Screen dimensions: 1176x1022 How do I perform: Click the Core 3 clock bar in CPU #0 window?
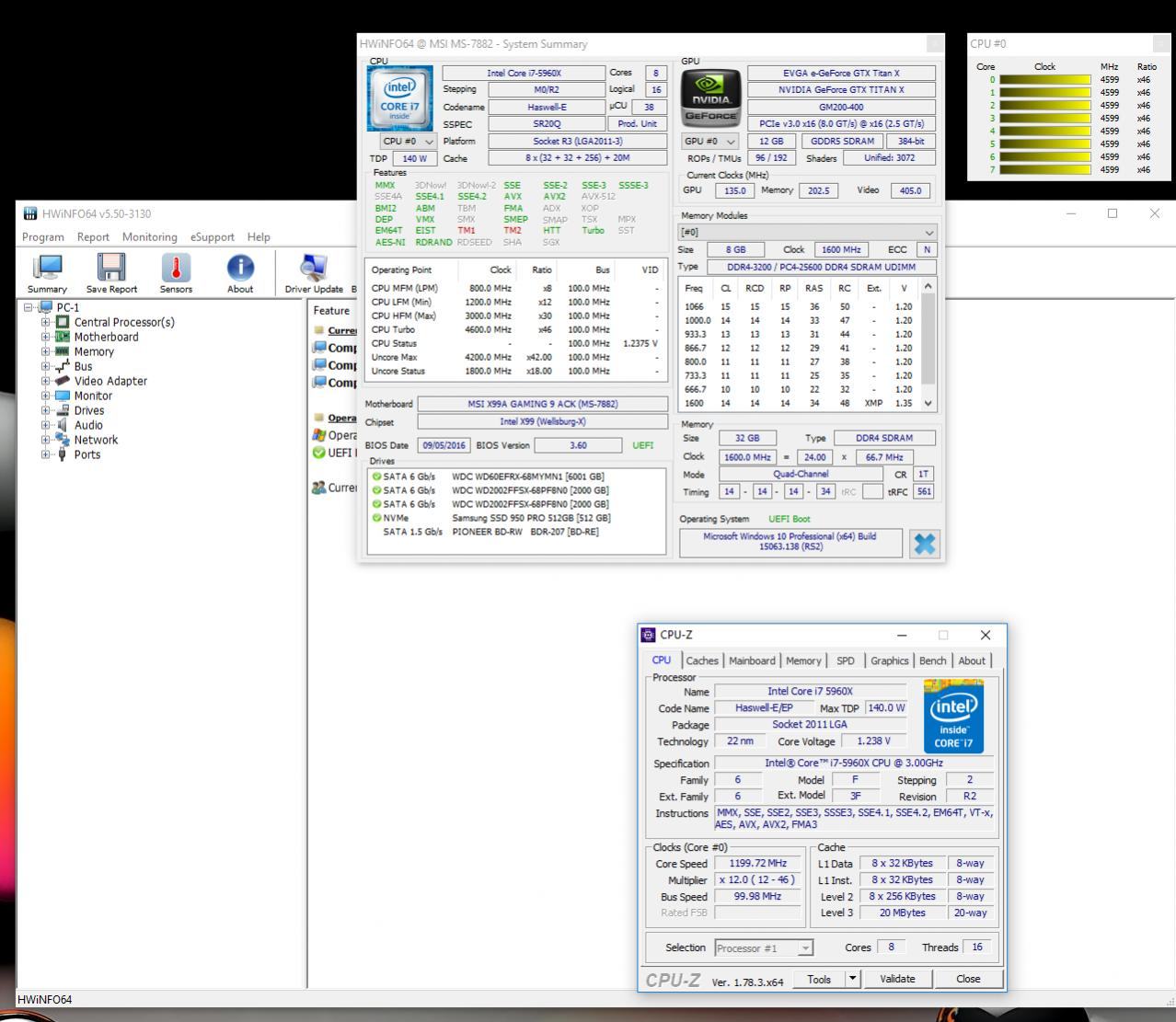(x=1044, y=118)
